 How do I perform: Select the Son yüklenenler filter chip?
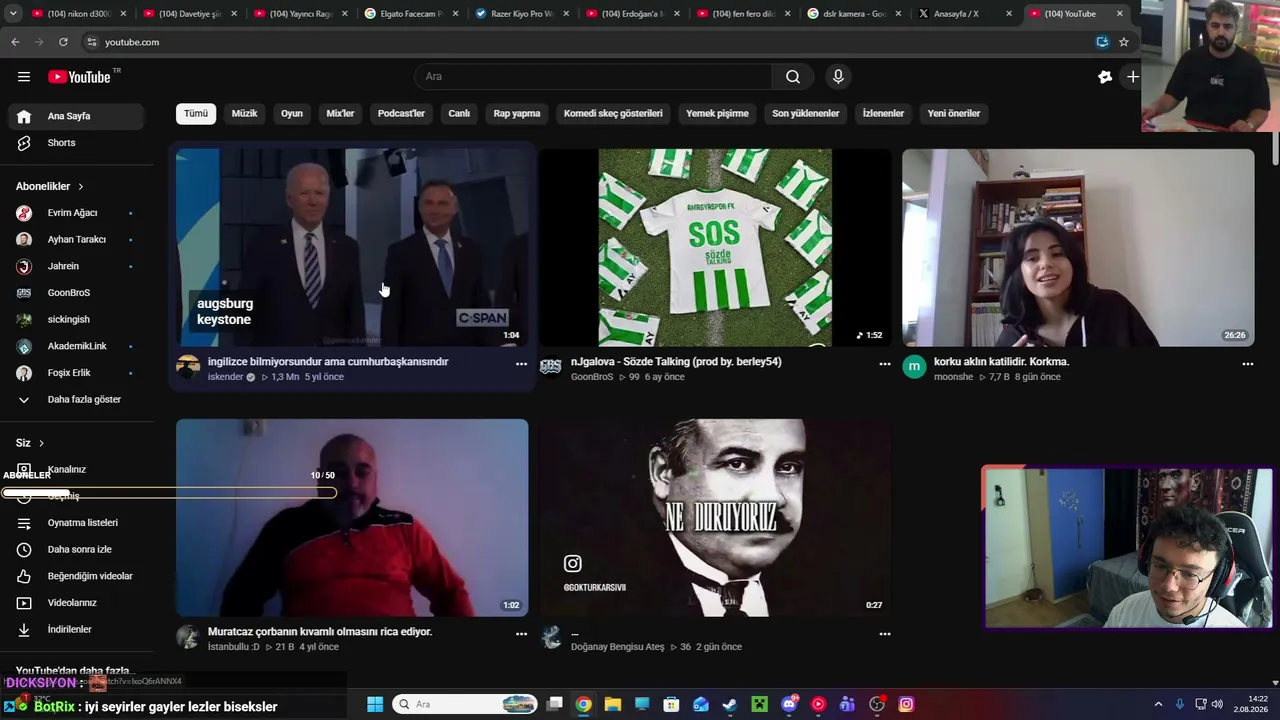(805, 113)
